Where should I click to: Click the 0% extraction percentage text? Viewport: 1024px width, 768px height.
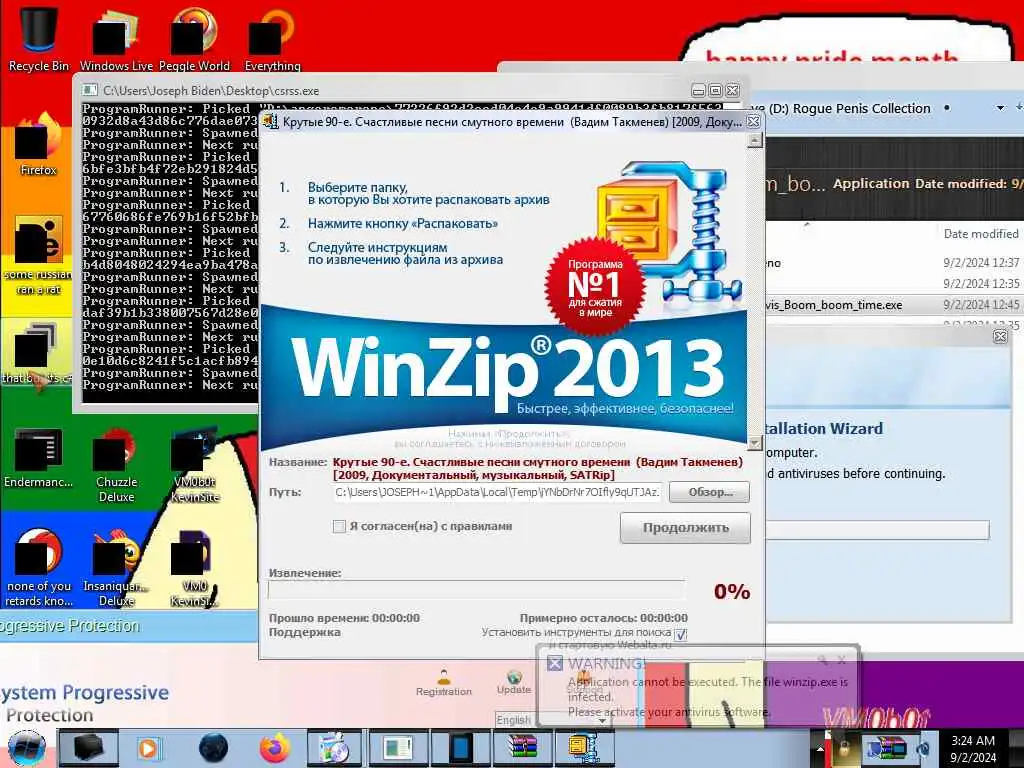731,592
